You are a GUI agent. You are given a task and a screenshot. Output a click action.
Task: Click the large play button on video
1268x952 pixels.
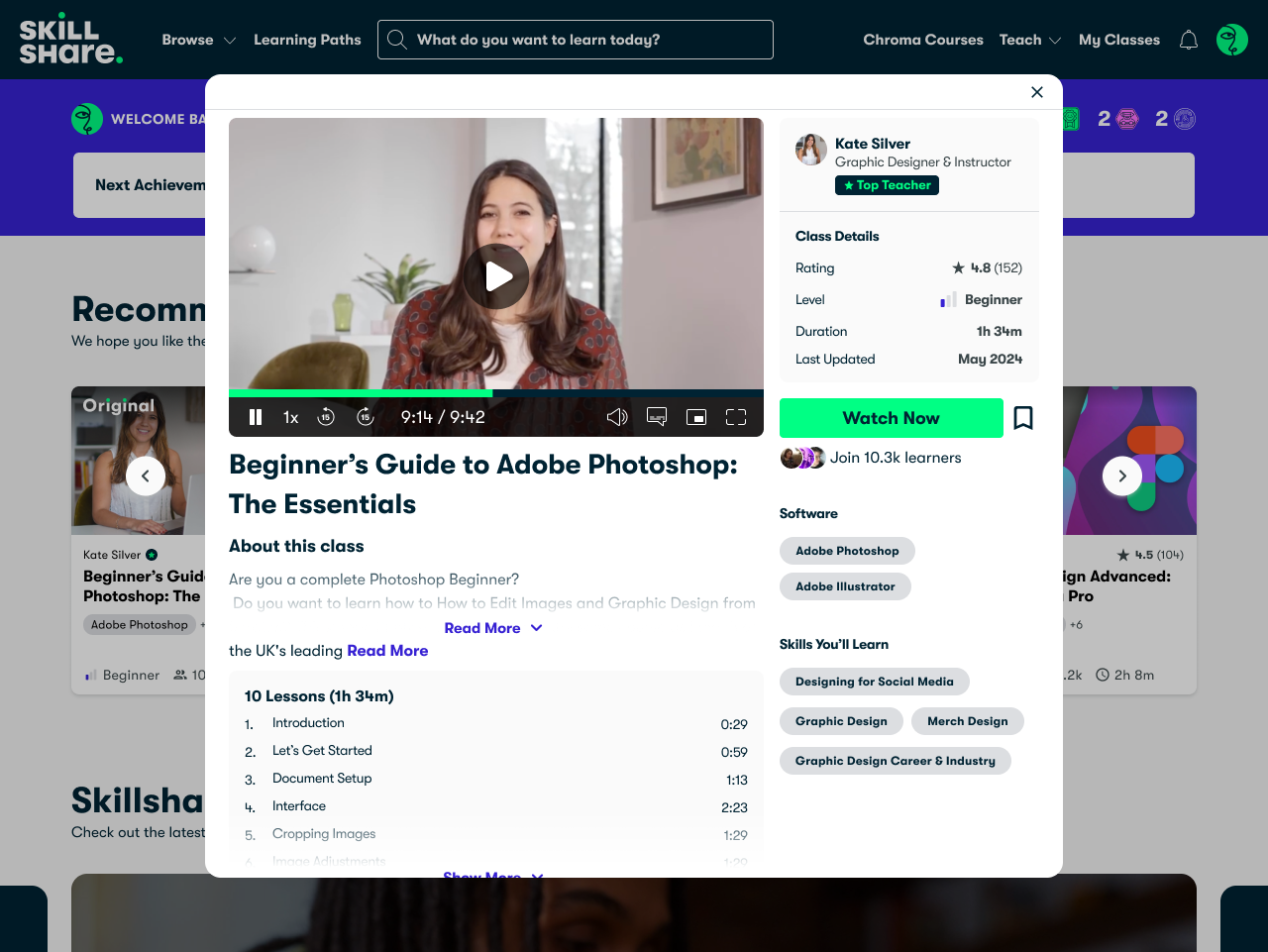(496, 276)
